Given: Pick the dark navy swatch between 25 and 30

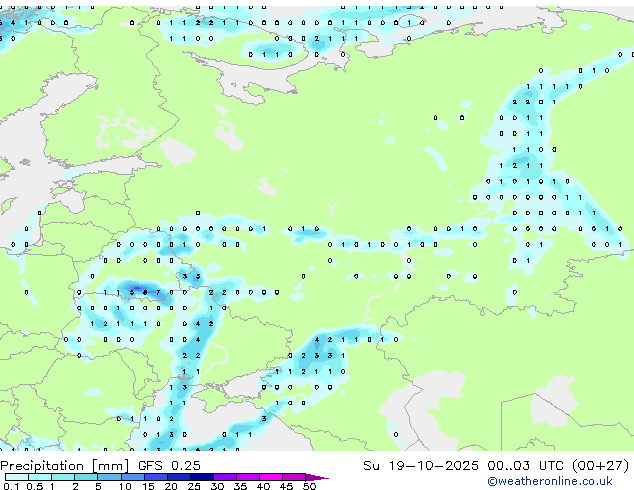Looking at the screenshot, I should click(x=201, y=477).
